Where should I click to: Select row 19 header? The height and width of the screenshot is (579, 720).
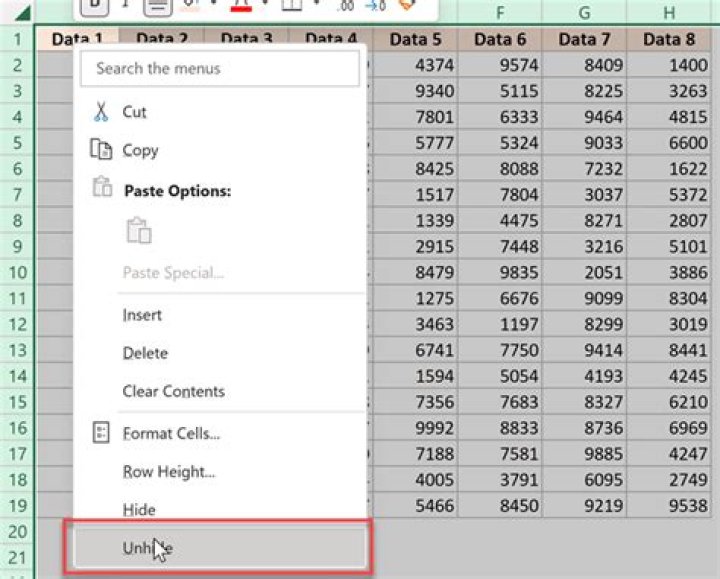click(x=17, y=506)
